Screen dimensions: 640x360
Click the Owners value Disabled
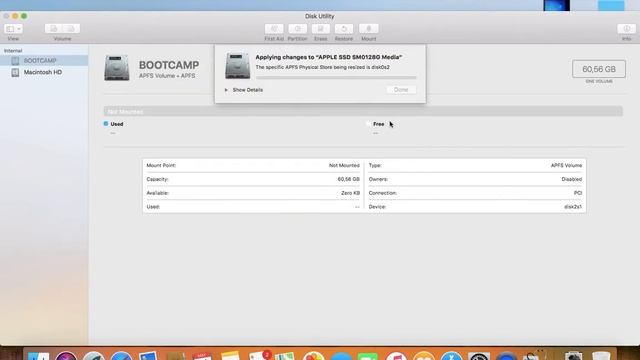coord(571,180)
